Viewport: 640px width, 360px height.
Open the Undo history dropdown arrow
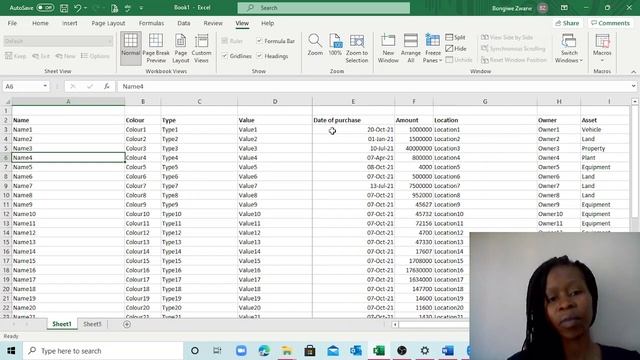pyautogui.click(x=85, y=8)
